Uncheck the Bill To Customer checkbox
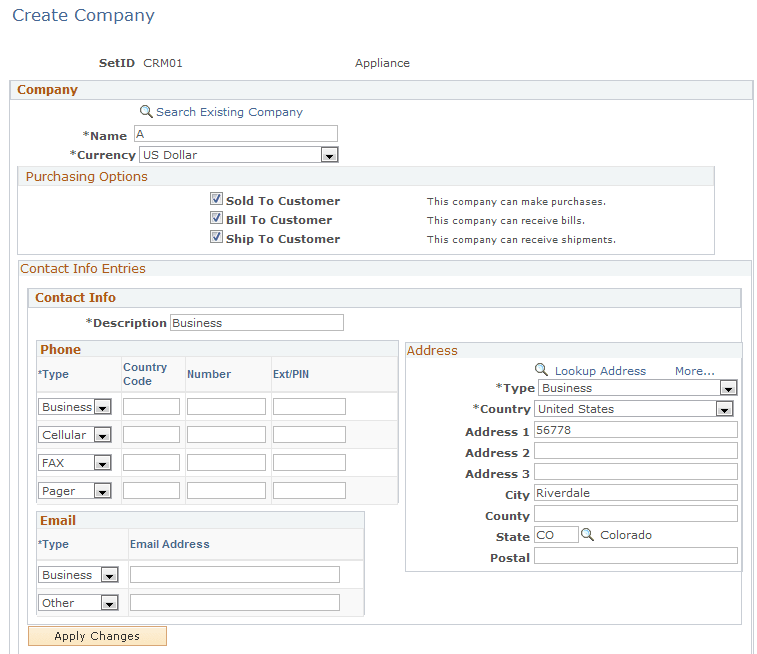Image resolution: width=757 pixels, height=654 pixels. tap(216, 218)
